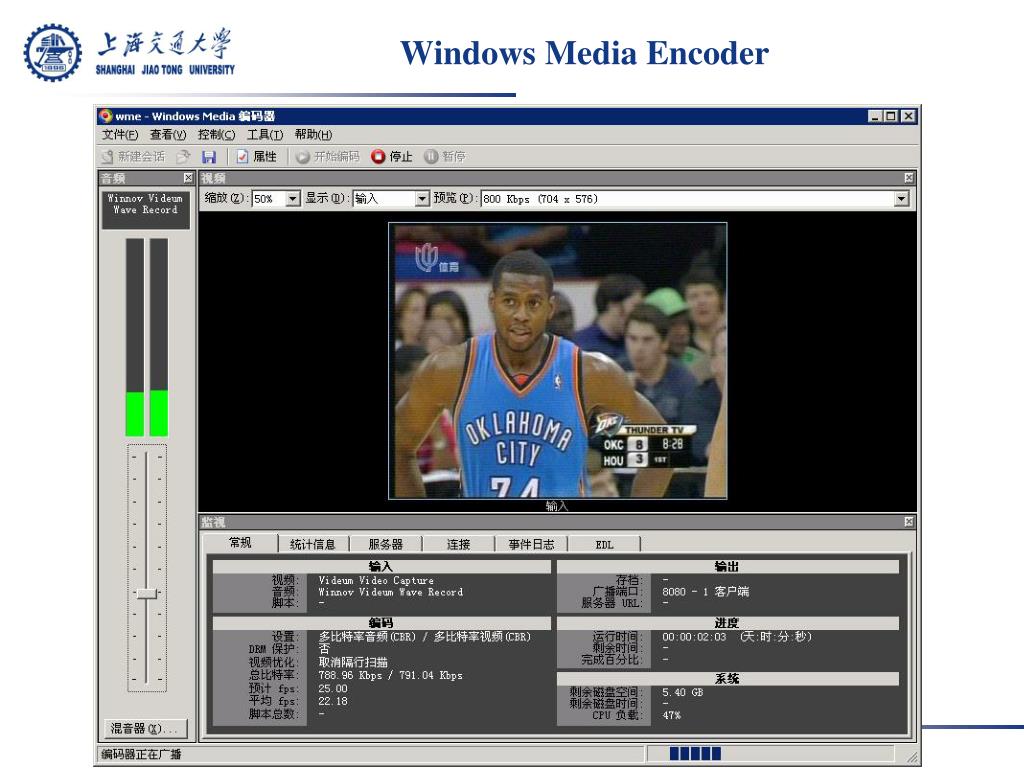Stop encoding with the red 停止 button
Screen dimensions: 1024x768
point(392,157)
